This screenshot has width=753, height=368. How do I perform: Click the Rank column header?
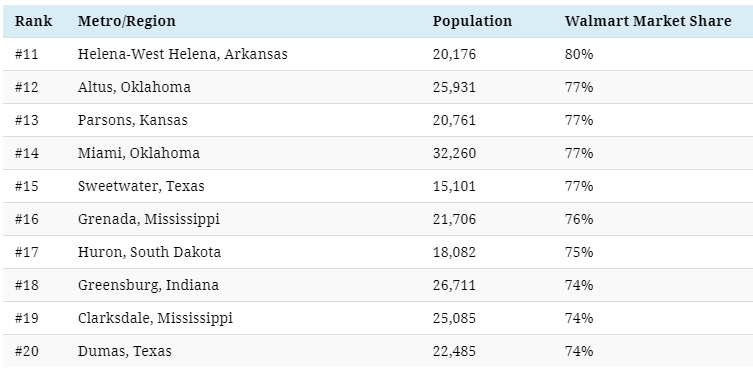(x=34, y=21)
